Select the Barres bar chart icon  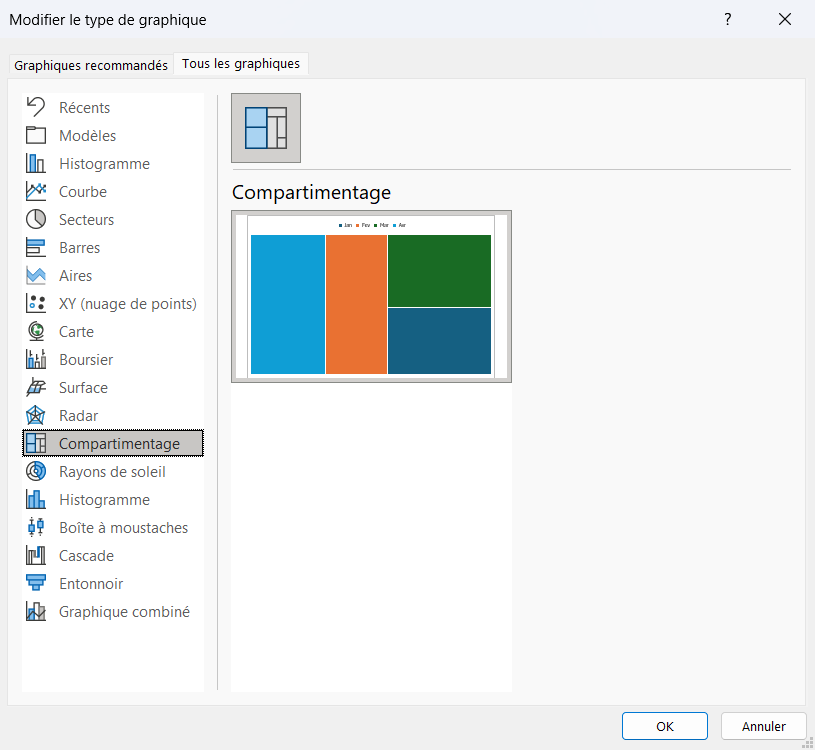(x=36, y=247)
